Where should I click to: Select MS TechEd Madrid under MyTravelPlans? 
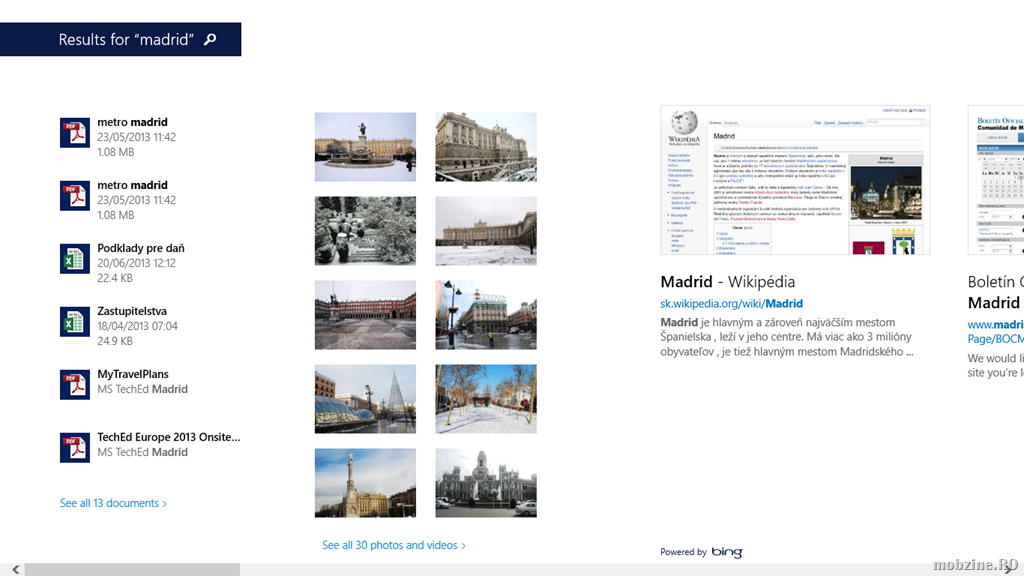pyautogui.click(x=142, y=389)
